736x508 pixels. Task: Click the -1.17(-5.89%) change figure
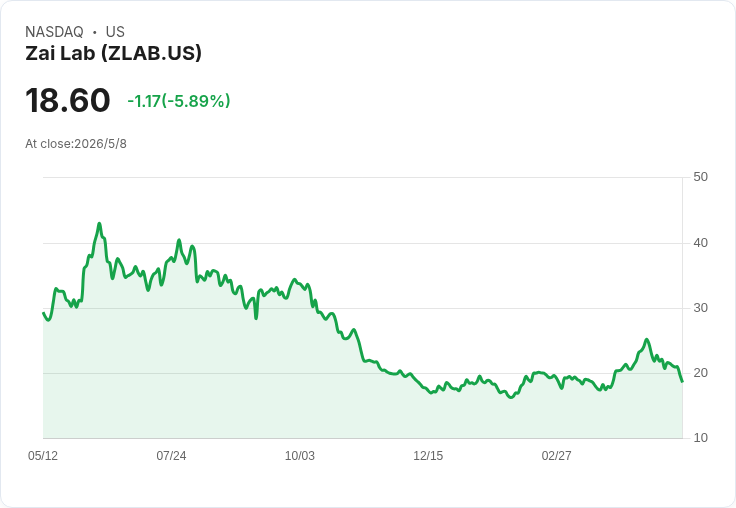point(179,101)
